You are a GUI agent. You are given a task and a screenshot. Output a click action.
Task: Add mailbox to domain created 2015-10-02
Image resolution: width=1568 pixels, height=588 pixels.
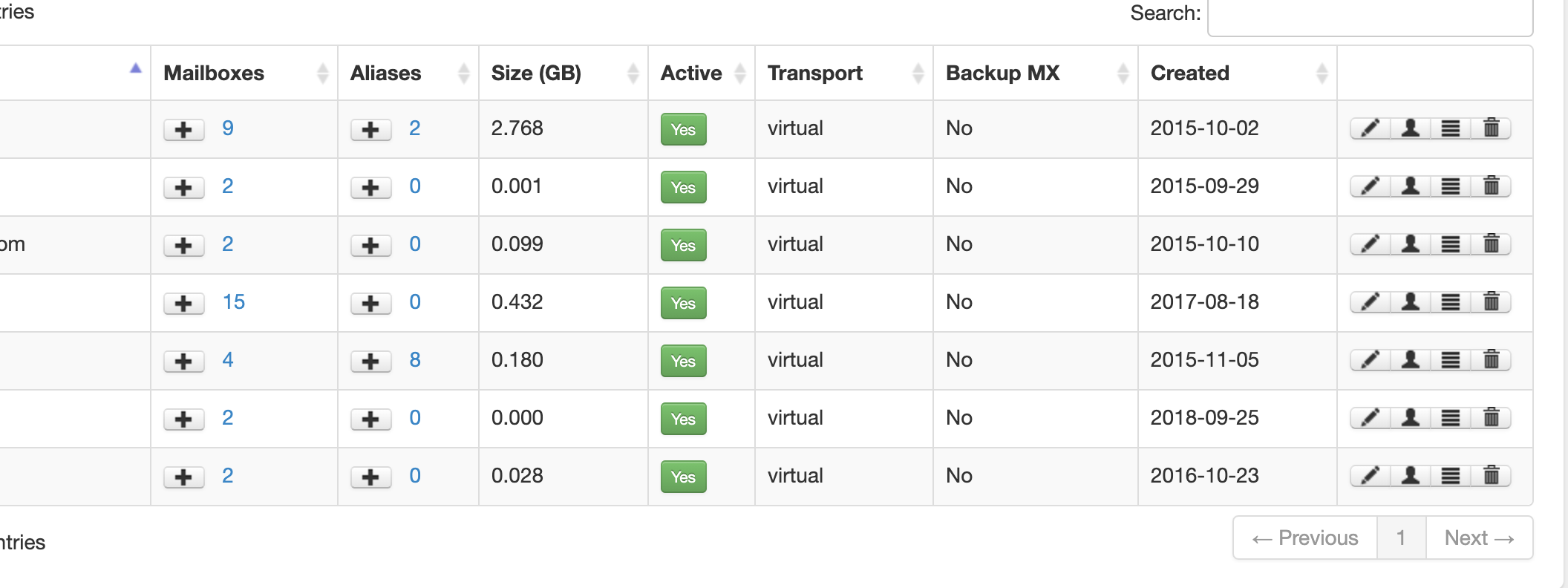[x=184, y=130]
